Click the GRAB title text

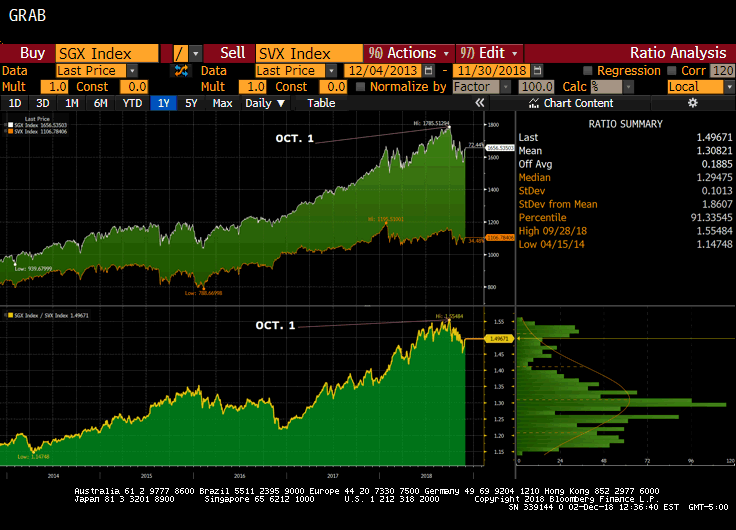tap(27, 15)
